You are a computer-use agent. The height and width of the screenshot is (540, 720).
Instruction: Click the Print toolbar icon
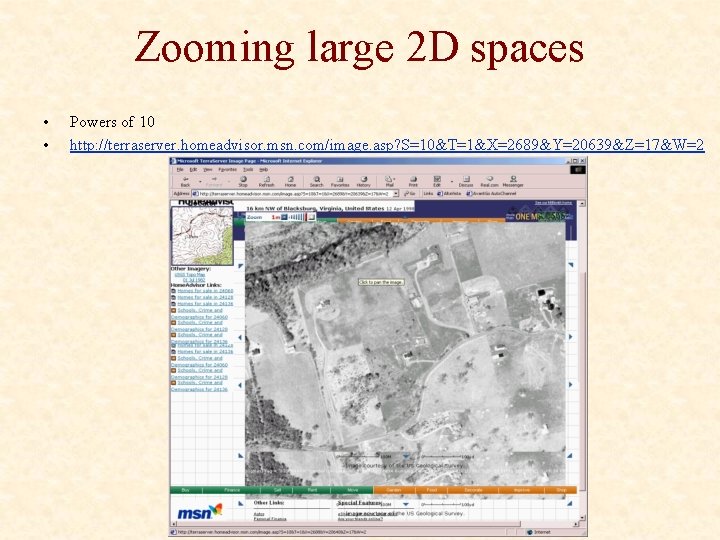(413, 181)
